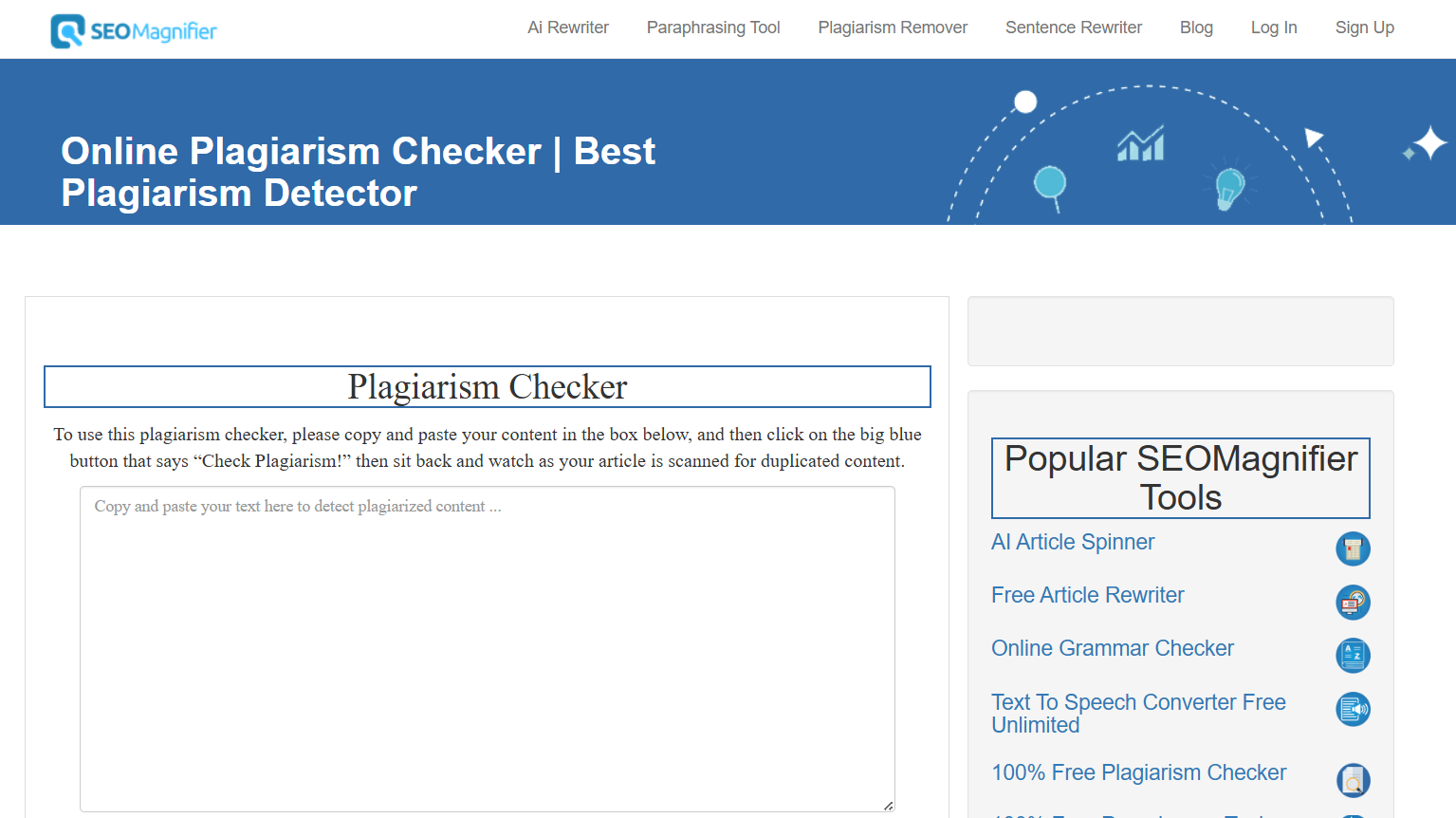
Task: Click the lightbulb illustration in the banner
Action: [1228, 188]
